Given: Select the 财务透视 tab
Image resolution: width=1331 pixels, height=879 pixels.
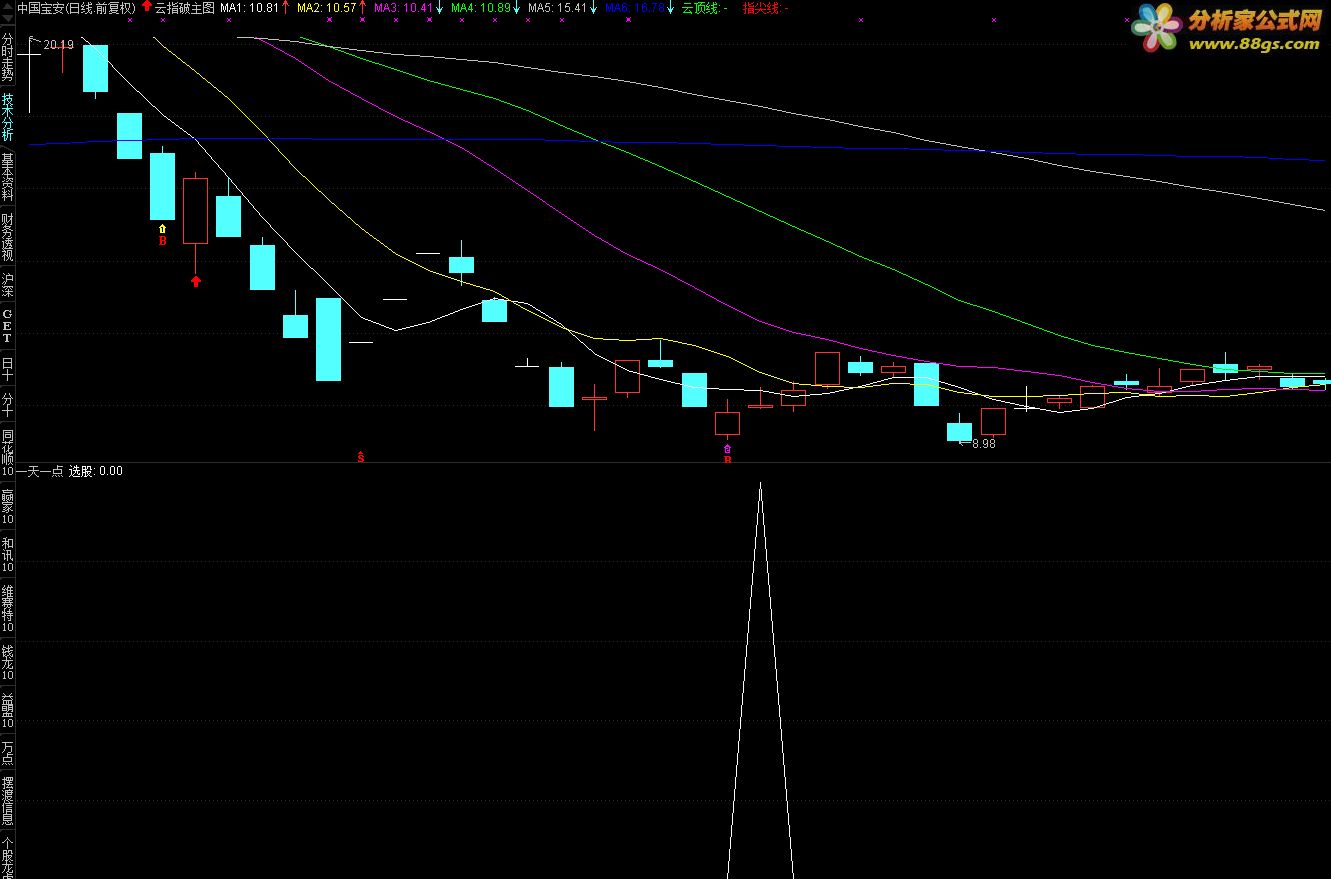Looking at the screenshot, I should pyautogui.click(x=8, y=237).
